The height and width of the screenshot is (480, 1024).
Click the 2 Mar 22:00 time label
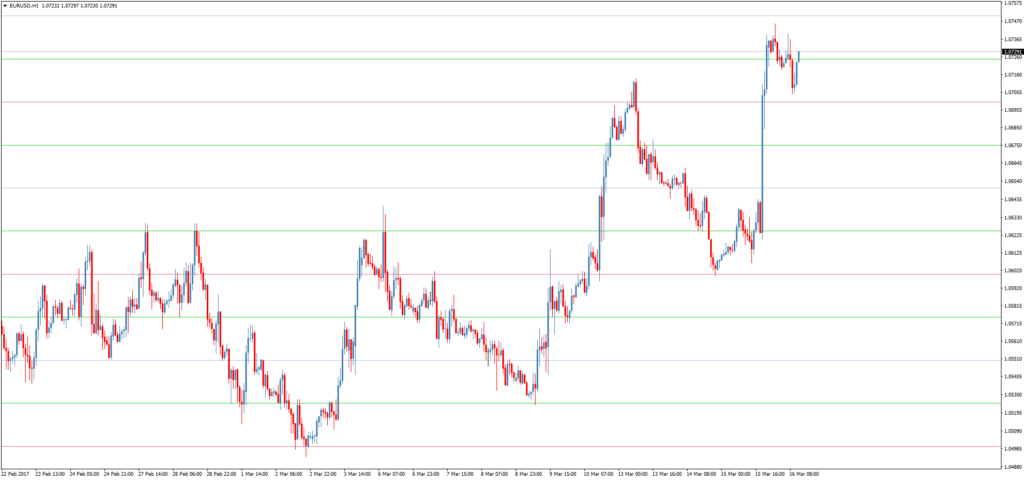[x=323, y=474]
